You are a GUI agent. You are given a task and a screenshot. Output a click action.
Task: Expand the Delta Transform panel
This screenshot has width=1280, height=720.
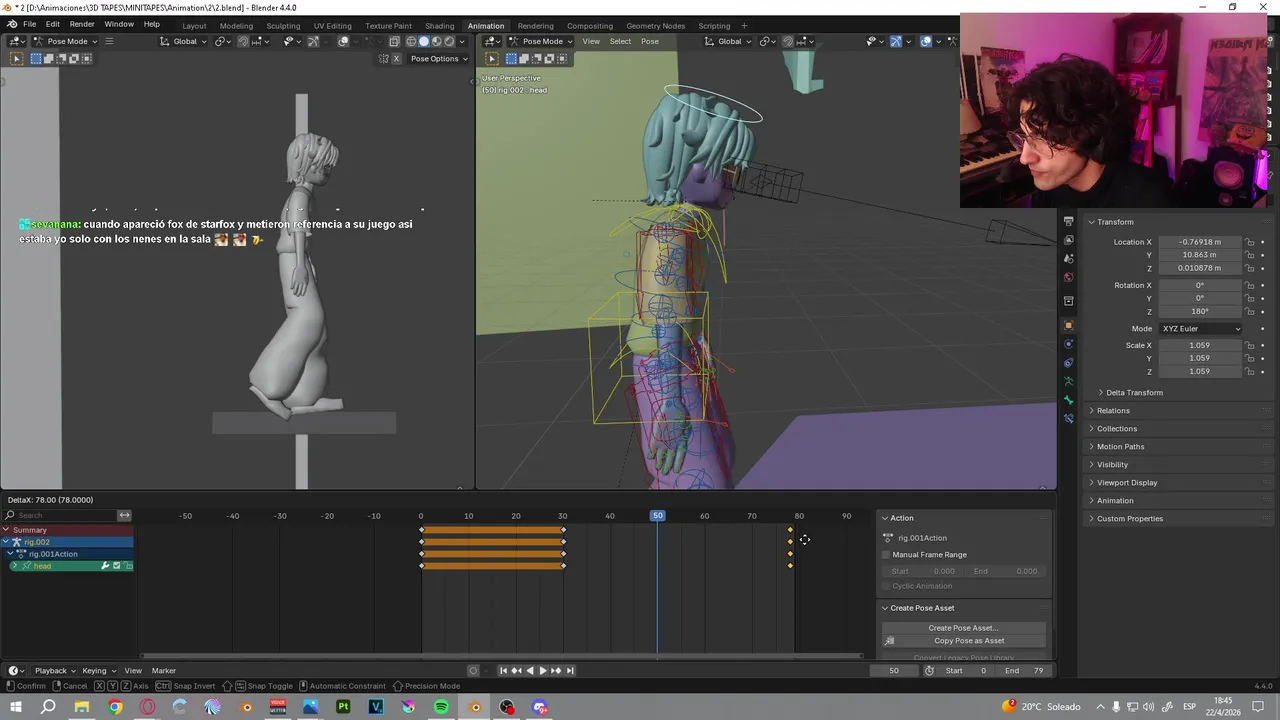point(1134,393)
